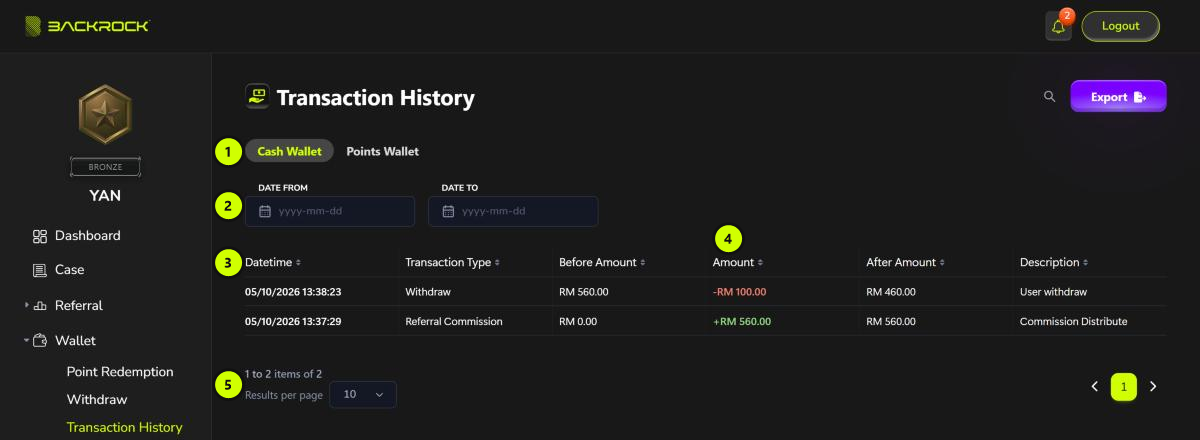Click the Case icon in sidebar

tap(40, 270)
